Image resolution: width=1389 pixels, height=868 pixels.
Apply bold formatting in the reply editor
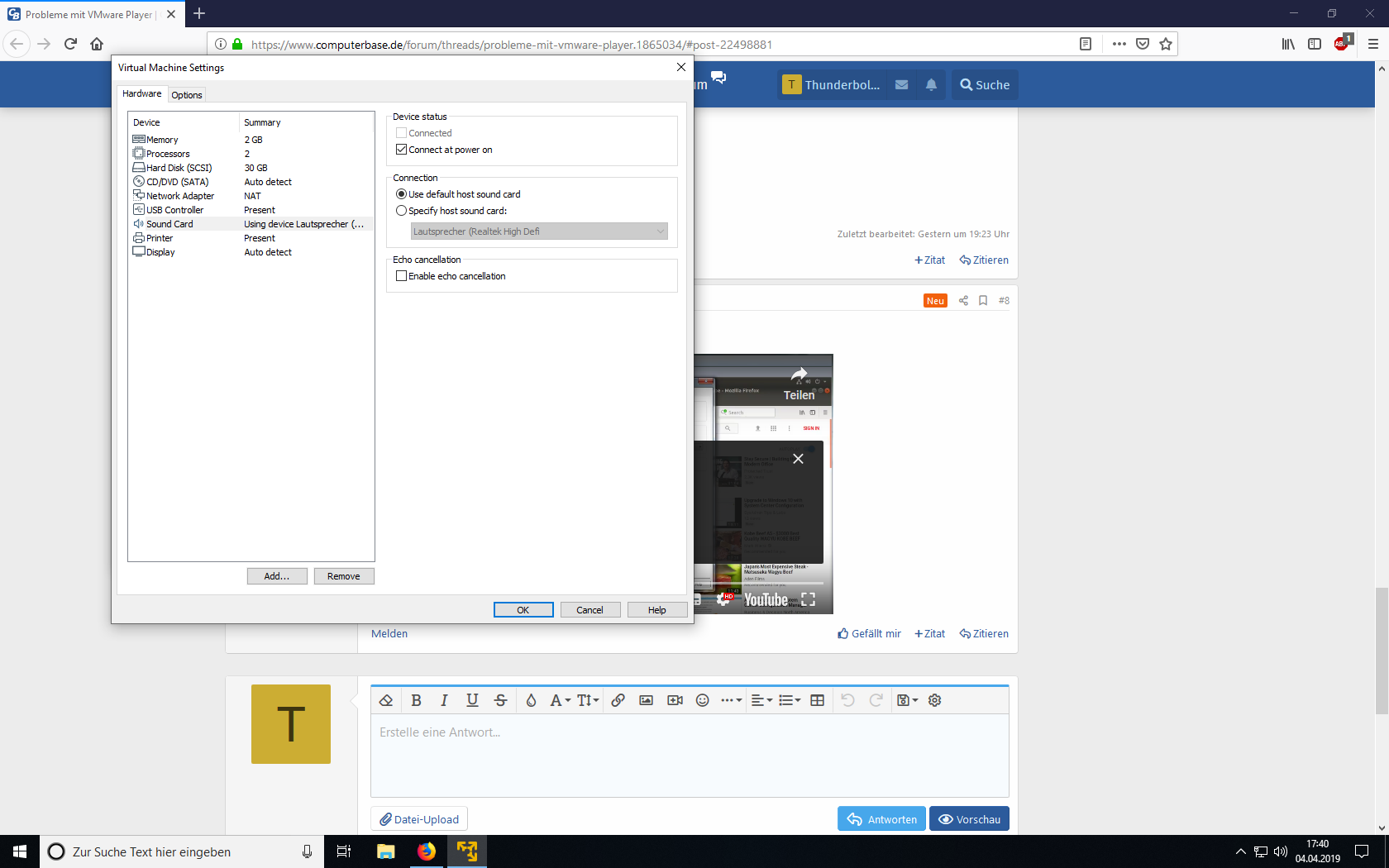pos(416,700)
